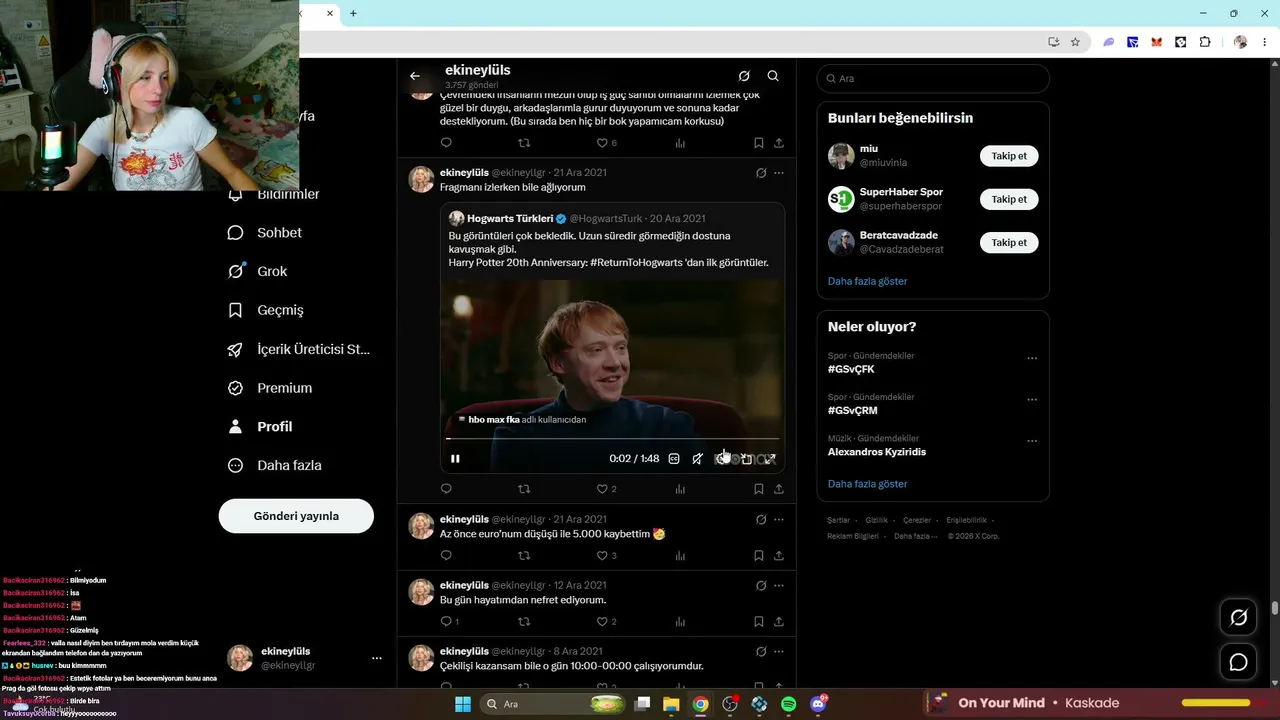Open options for the #GSvÇRM trend

point(1032,400)
